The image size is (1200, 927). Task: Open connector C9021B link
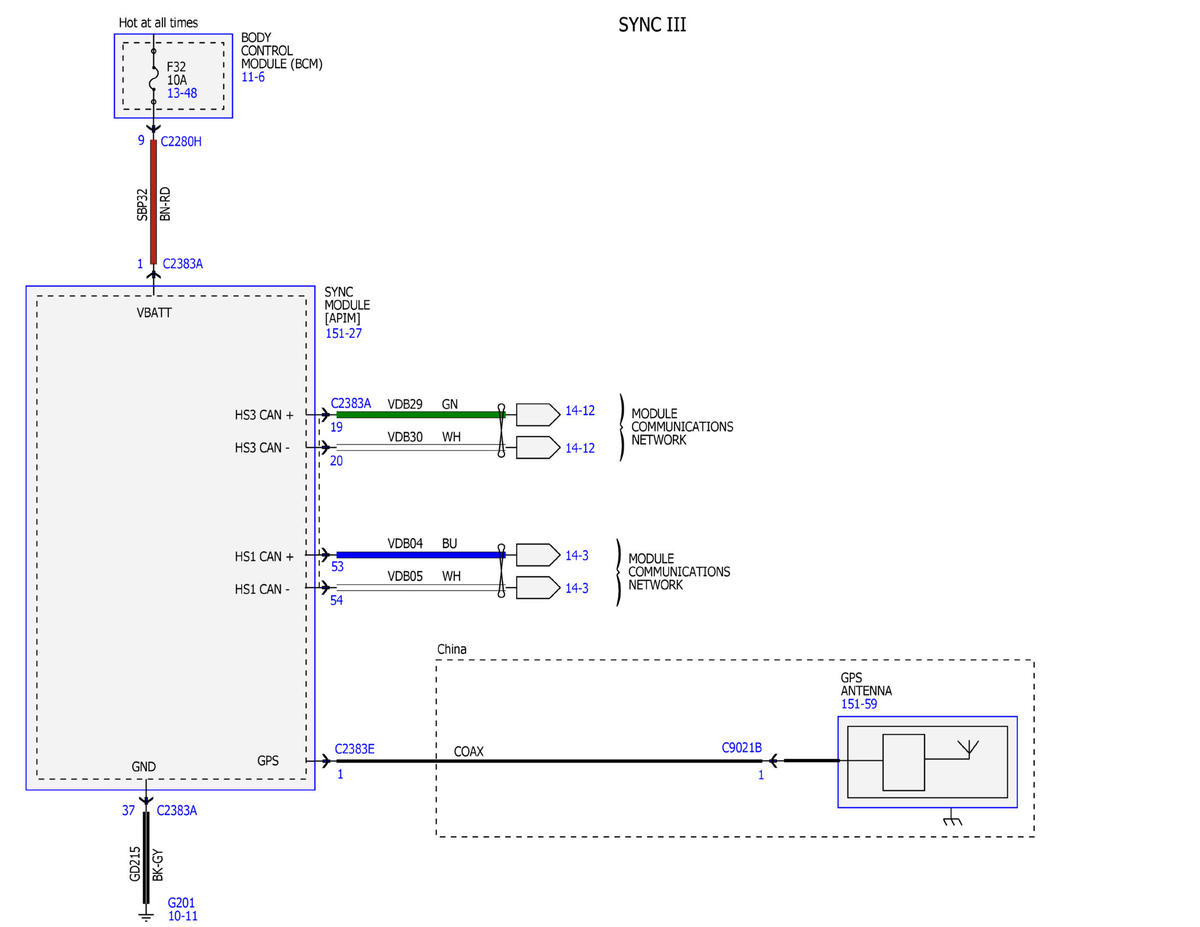click(x=742, y=748)
